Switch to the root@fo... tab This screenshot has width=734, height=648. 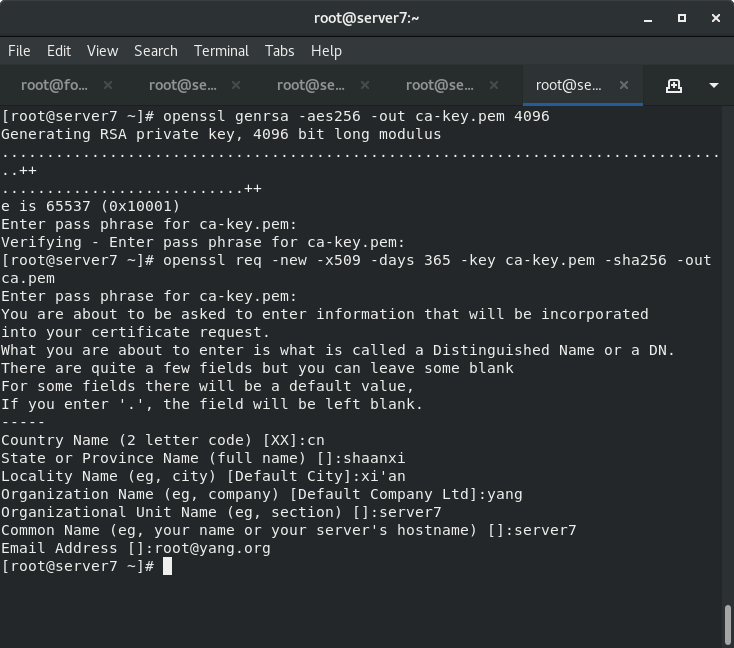54,85
